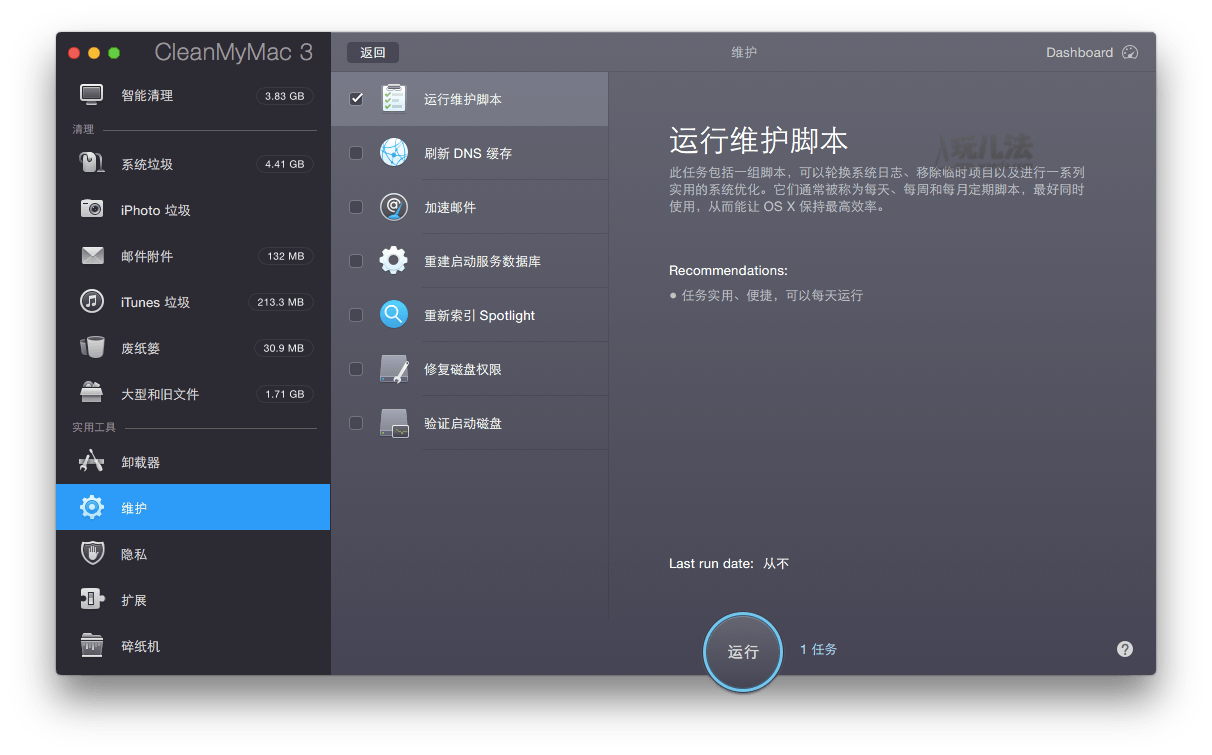This screenshot has width=1212, height=755.
Task: Click the 智能清理 monitor icon
Action: pyautogui.click(x=92, y=95)
